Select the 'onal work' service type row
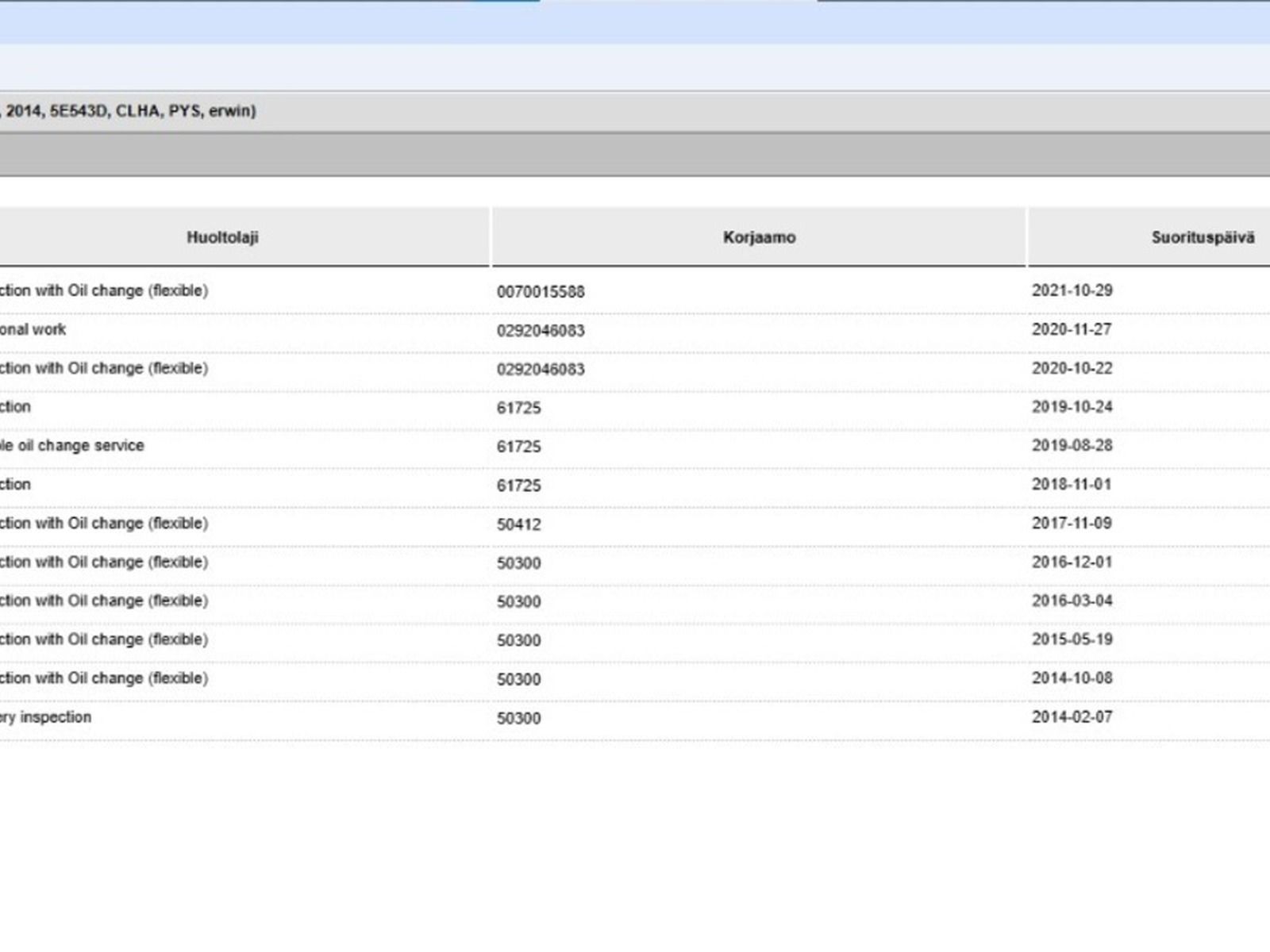Image resolution: width=1270 pixels, height=952 pixels. 33,329
